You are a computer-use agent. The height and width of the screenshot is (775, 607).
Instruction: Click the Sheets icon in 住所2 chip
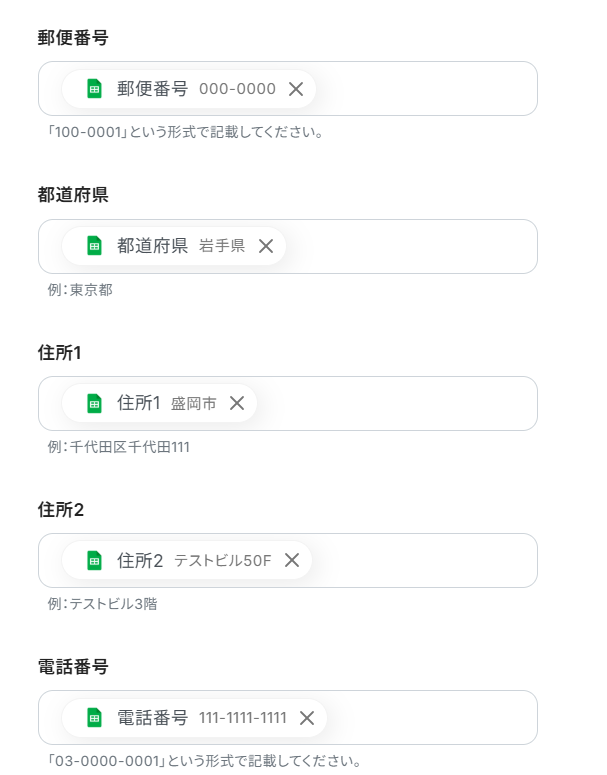(95, 560)
